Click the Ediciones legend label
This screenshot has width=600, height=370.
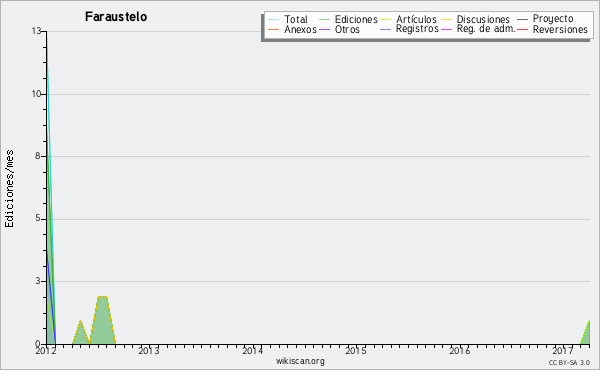[x=356, y=19]
